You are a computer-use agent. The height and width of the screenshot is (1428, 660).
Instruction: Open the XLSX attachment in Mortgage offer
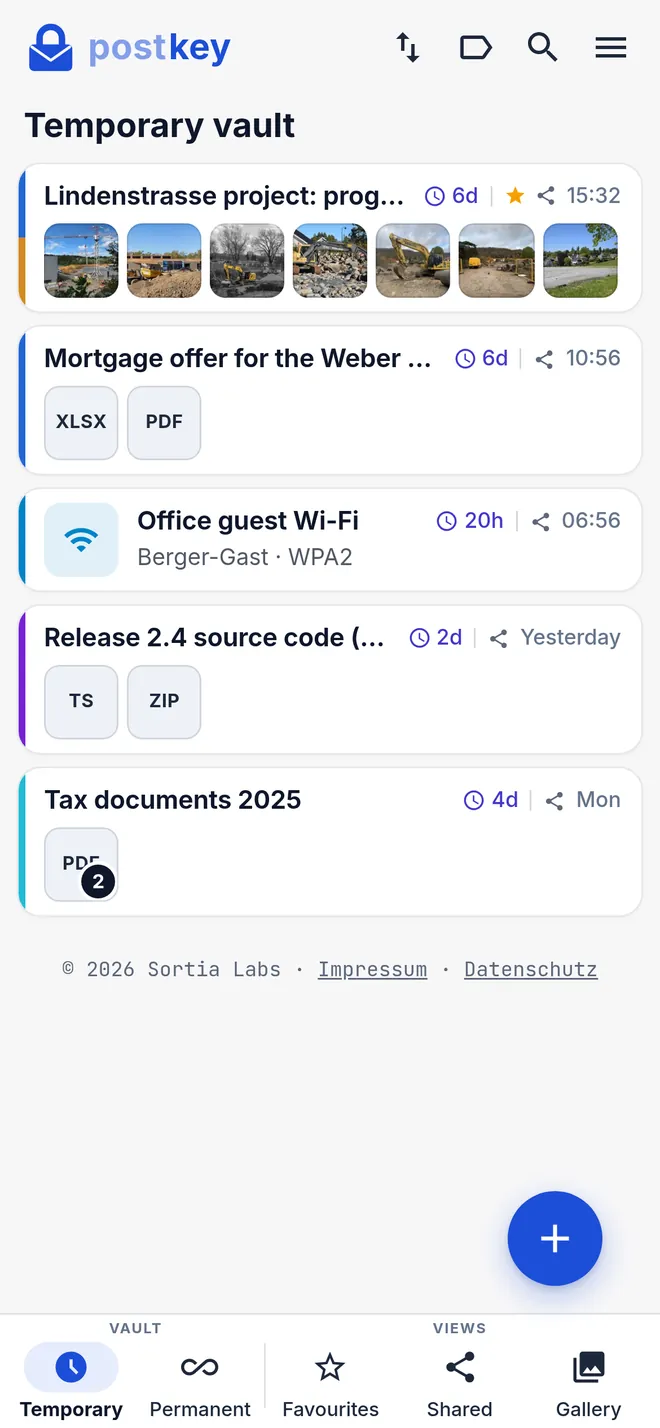point(81,423)
